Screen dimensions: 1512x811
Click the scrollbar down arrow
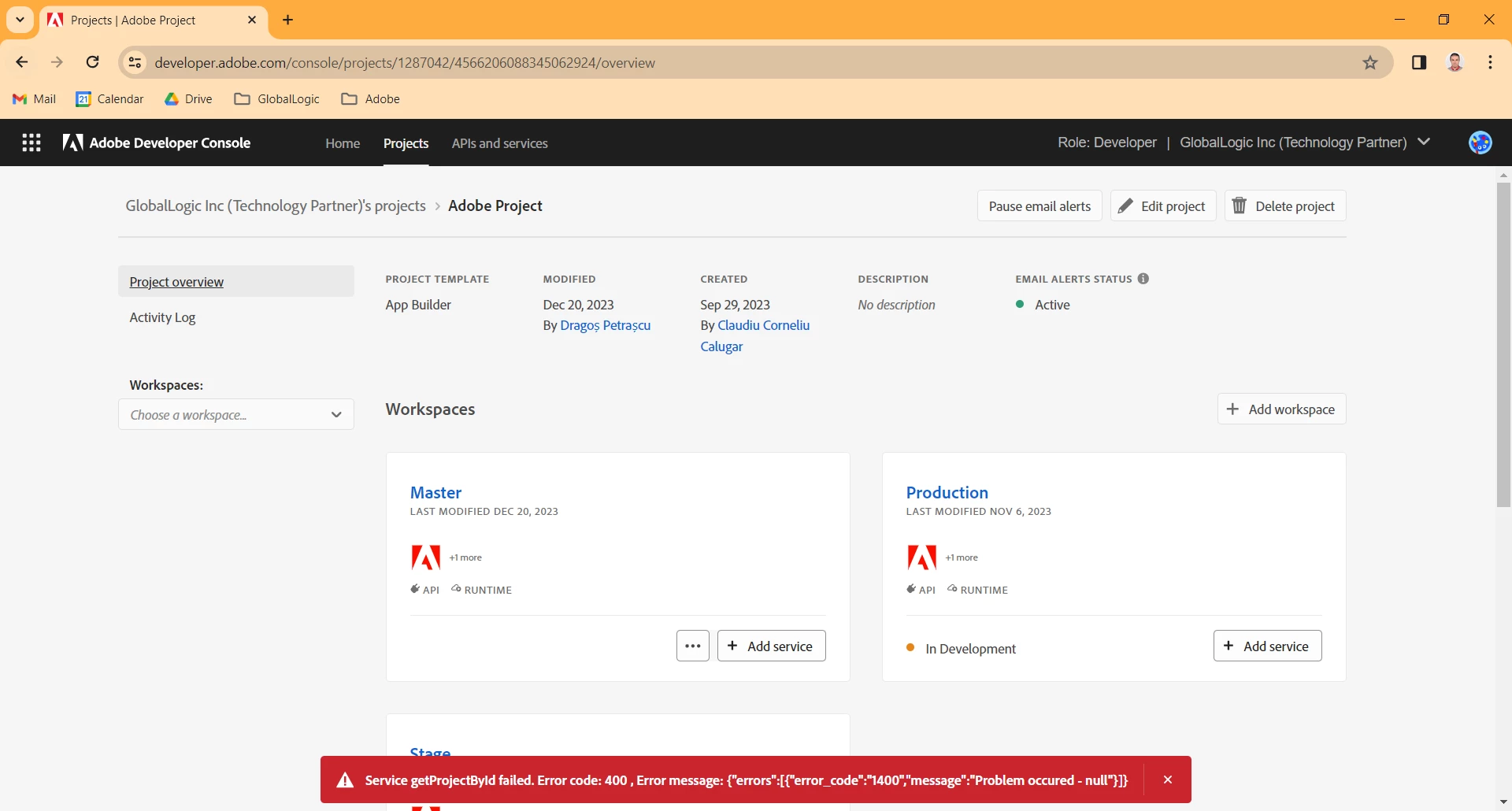click(1503, 802)
